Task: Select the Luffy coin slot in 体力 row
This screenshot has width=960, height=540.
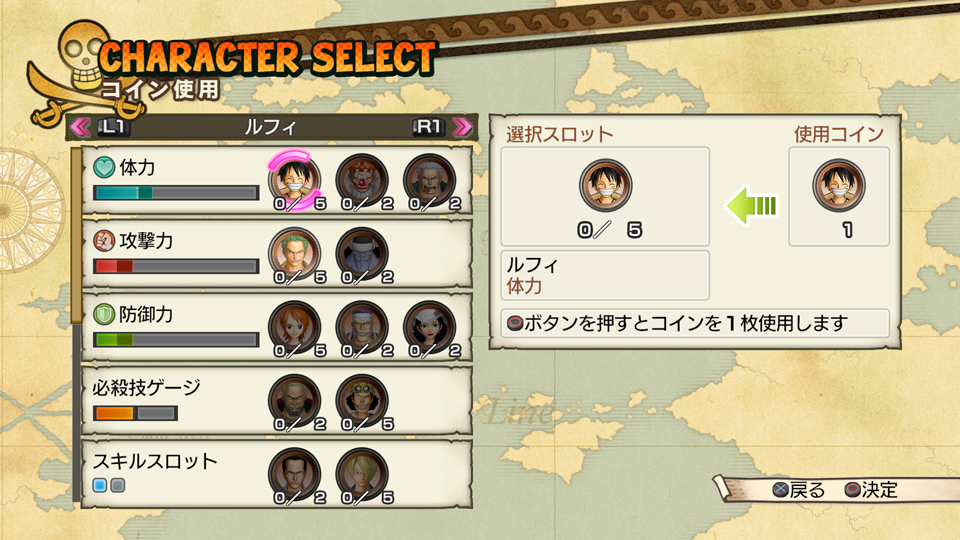Action: [x=294, y=179]
